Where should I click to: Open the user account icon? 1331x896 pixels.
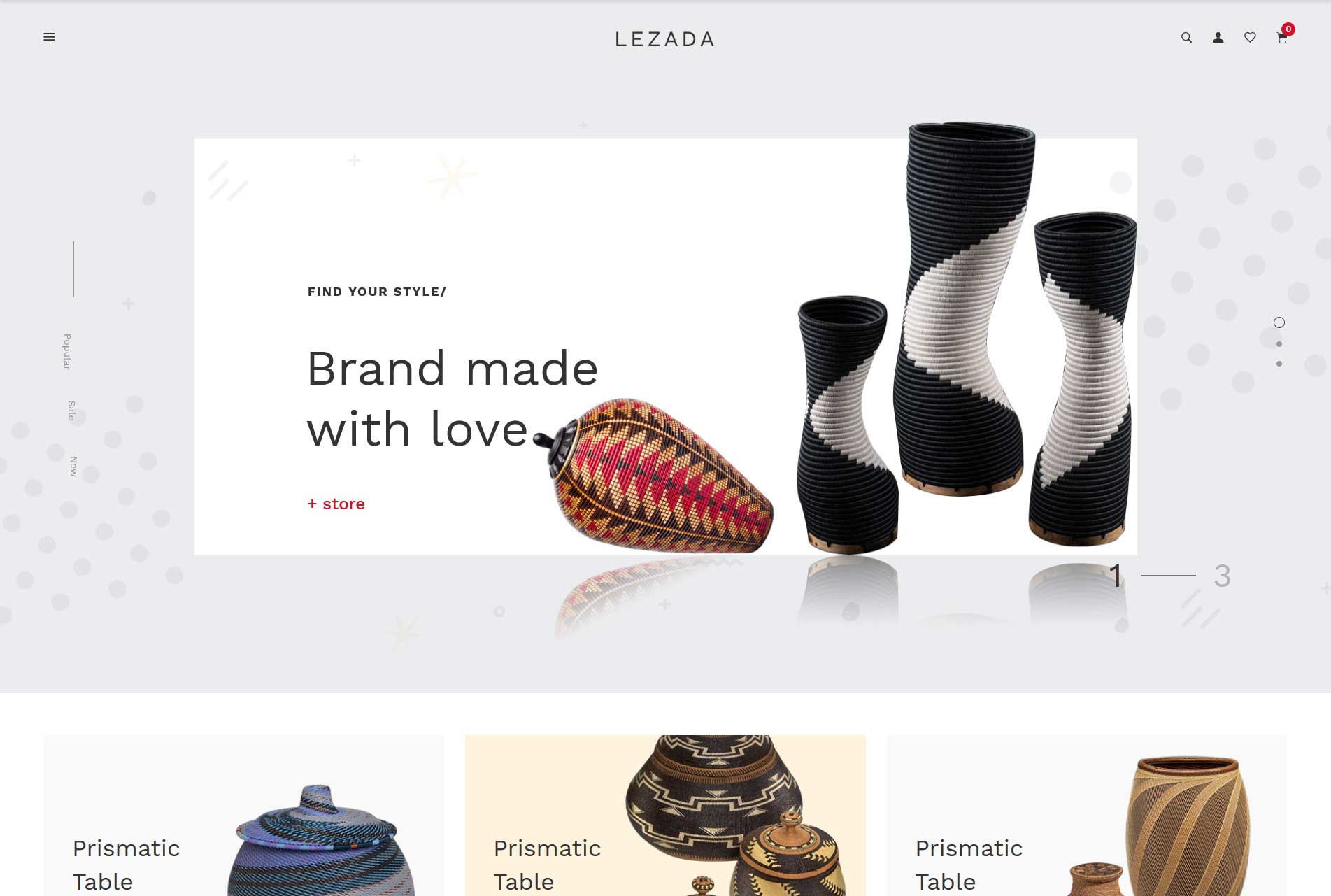1218,38
